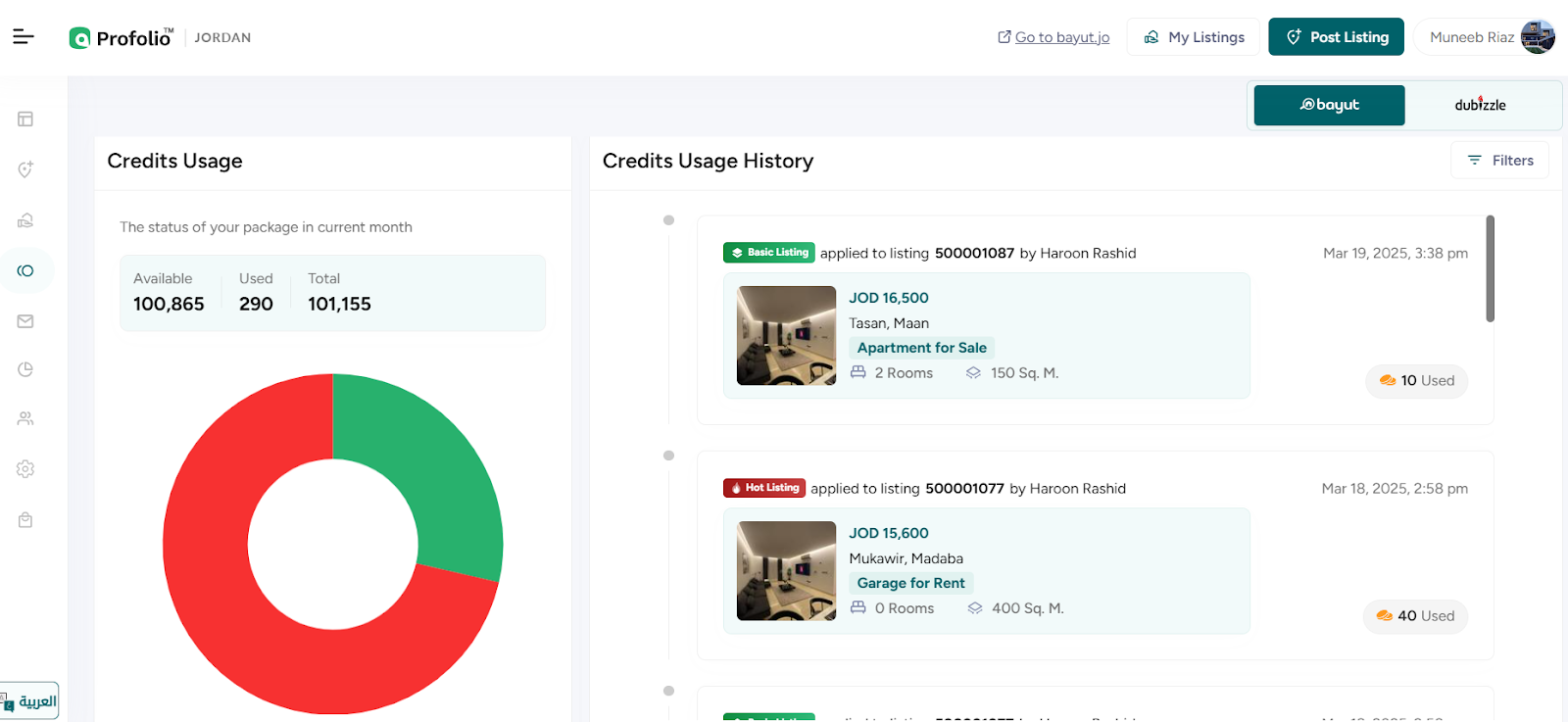Click the Apartment for Sale label
This screenshot has width=1568, height=722.
point(922,348)
